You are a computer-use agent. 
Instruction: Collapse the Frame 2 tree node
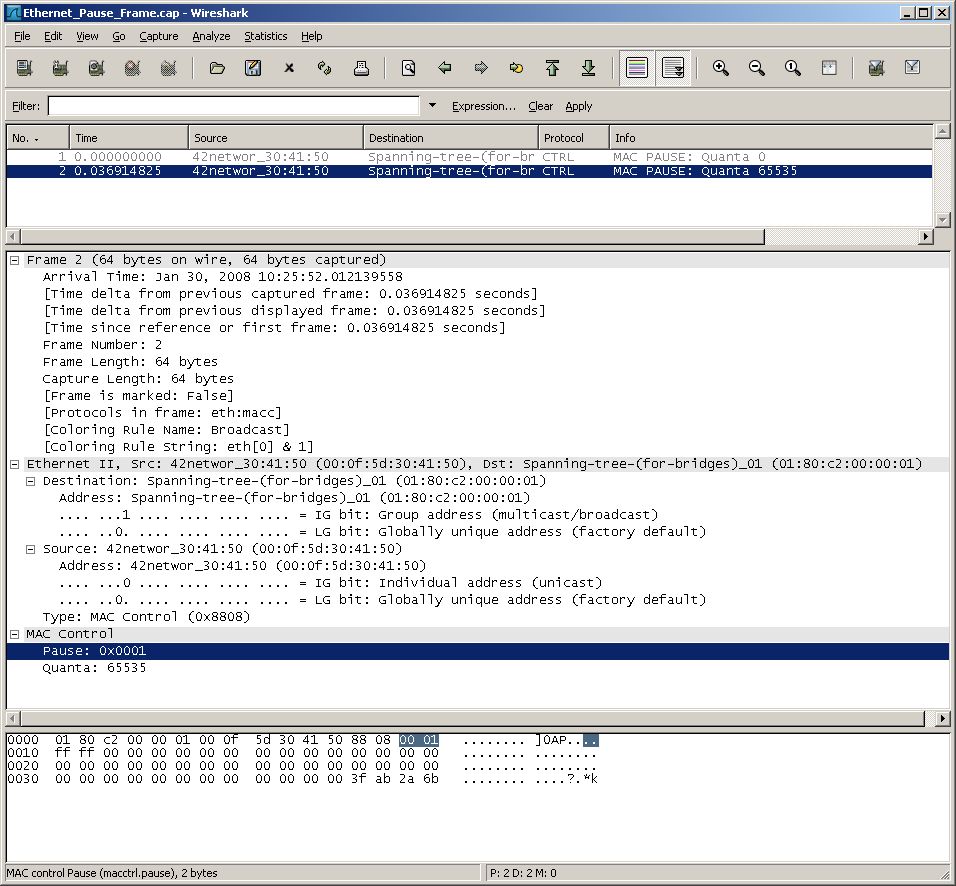[14, 260]
